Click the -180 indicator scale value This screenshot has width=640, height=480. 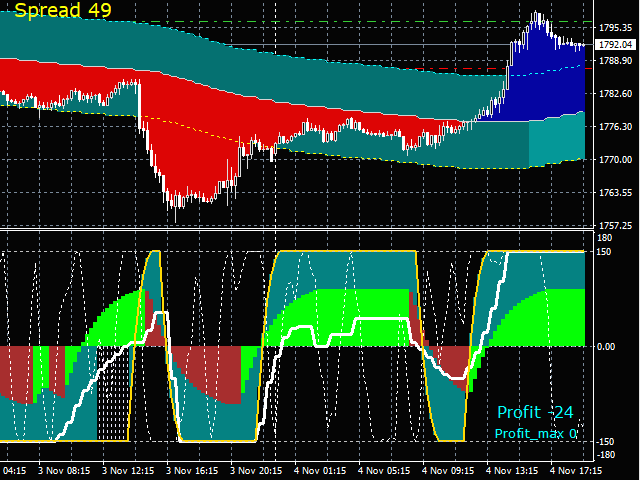pos(606,455)
